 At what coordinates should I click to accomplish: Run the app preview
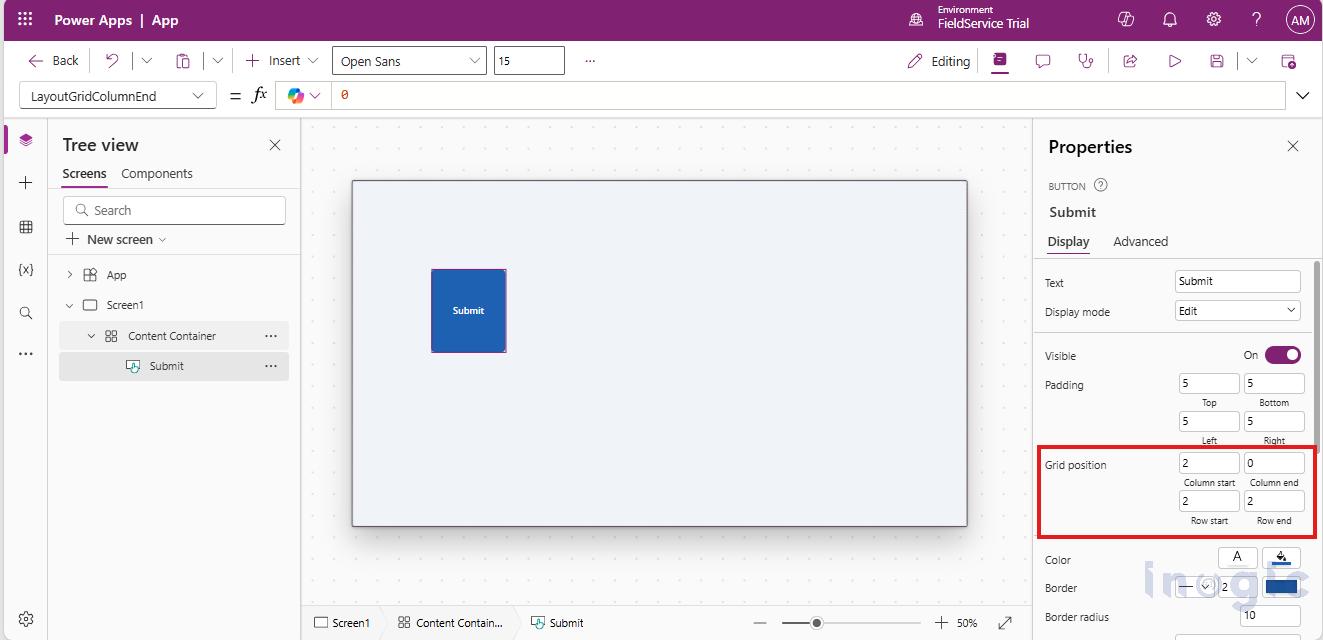[x=1174, y=60]
